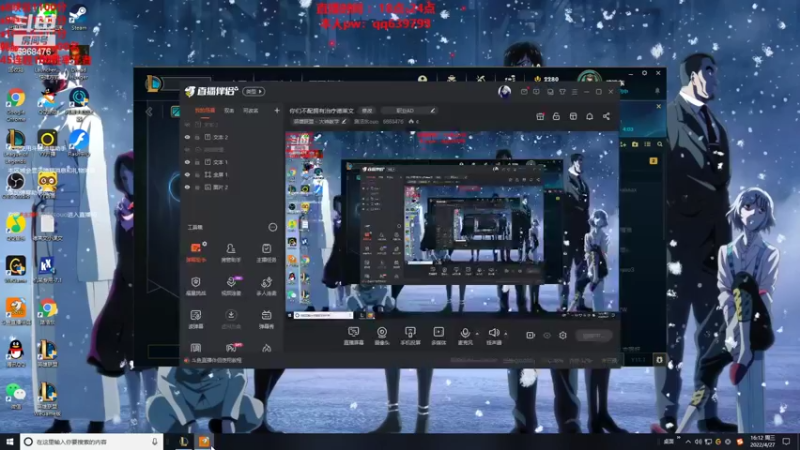The height and width of the screenshot is (450, 800).
Task: Click the back chevron in League client
Action: [x=149, y=111]
